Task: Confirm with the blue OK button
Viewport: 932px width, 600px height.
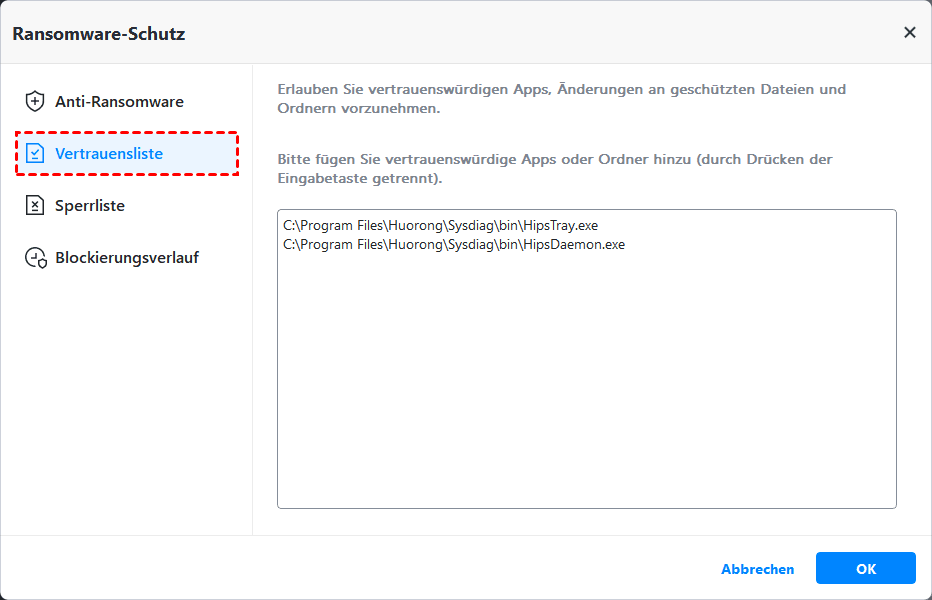Action: point(865,568)
